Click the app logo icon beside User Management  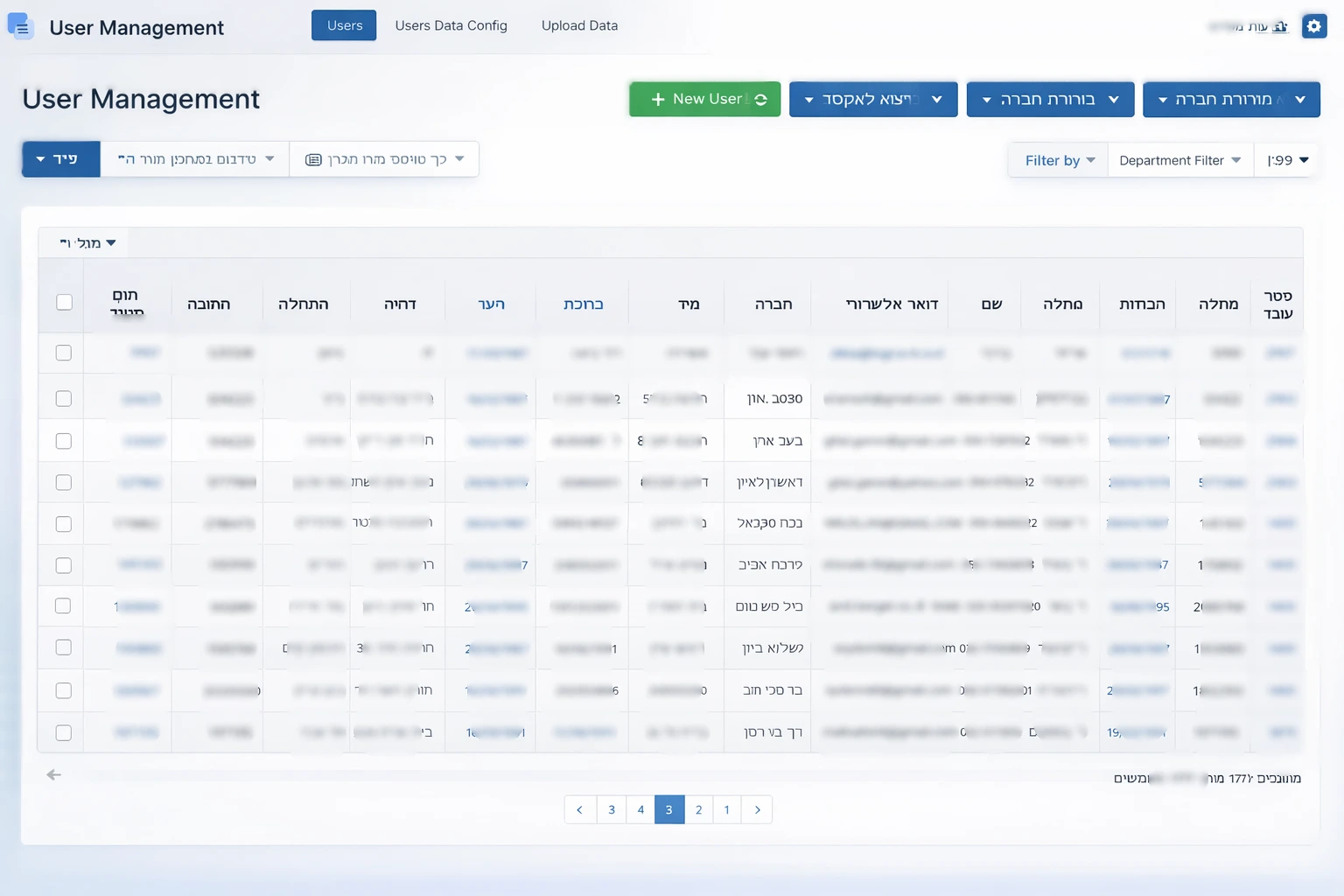[20, 26]
